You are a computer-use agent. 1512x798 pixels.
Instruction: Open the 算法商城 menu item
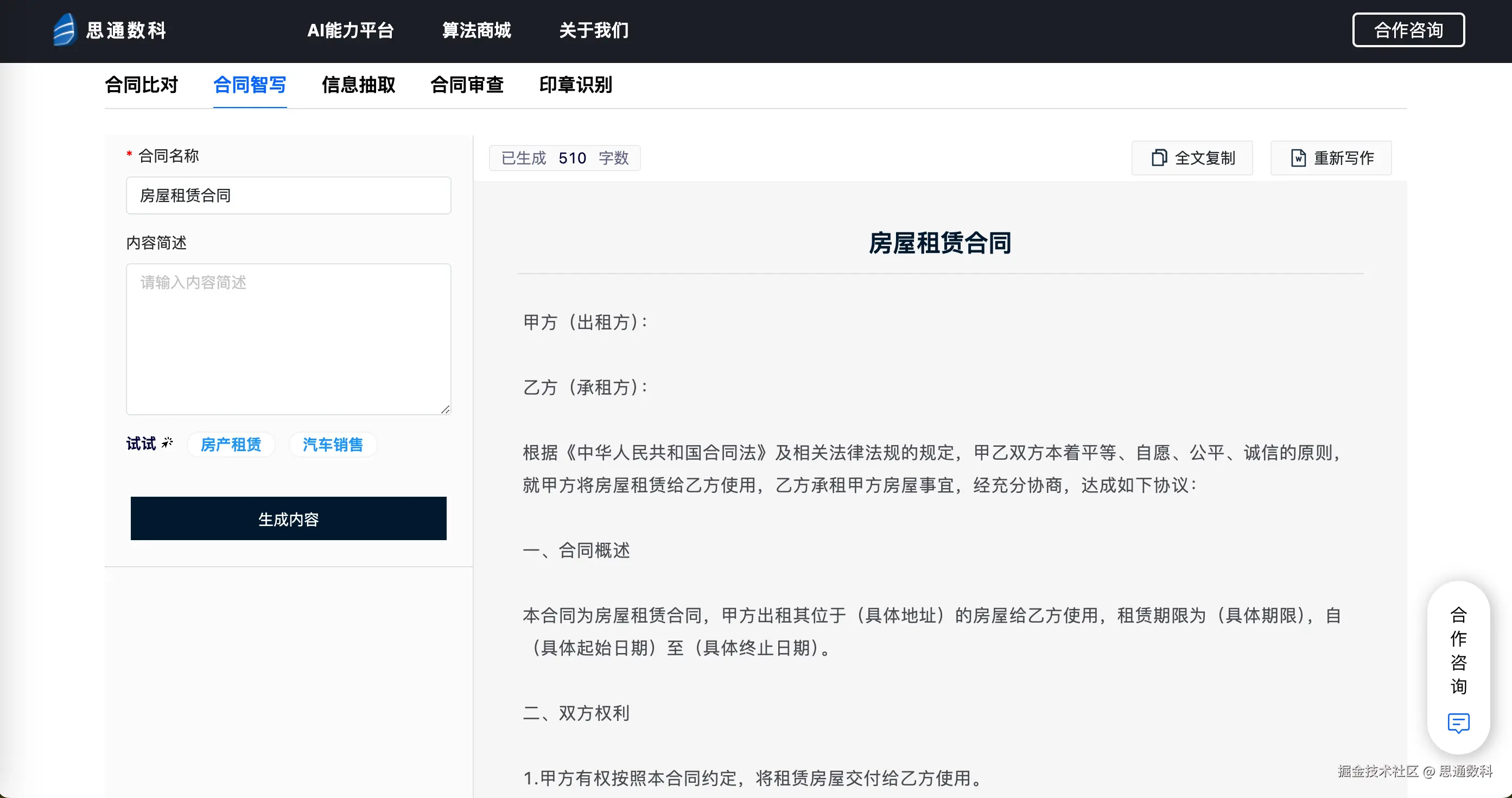click(476, 30)
